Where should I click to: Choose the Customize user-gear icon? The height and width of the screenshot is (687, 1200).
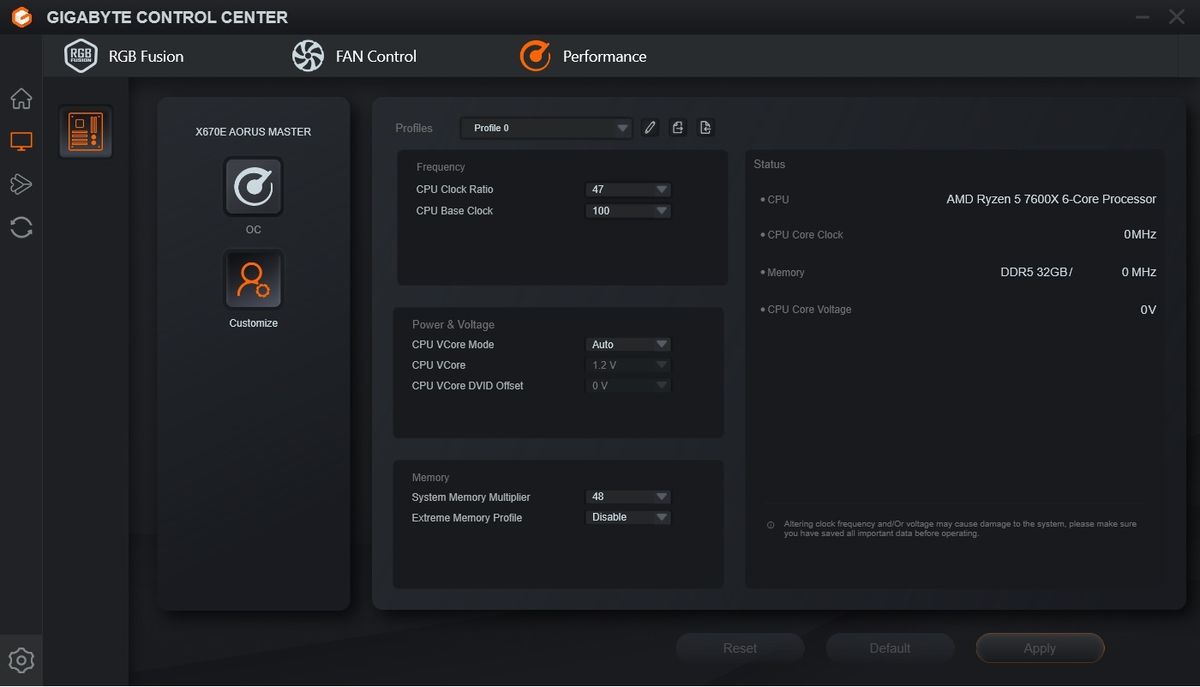[253, 280]
